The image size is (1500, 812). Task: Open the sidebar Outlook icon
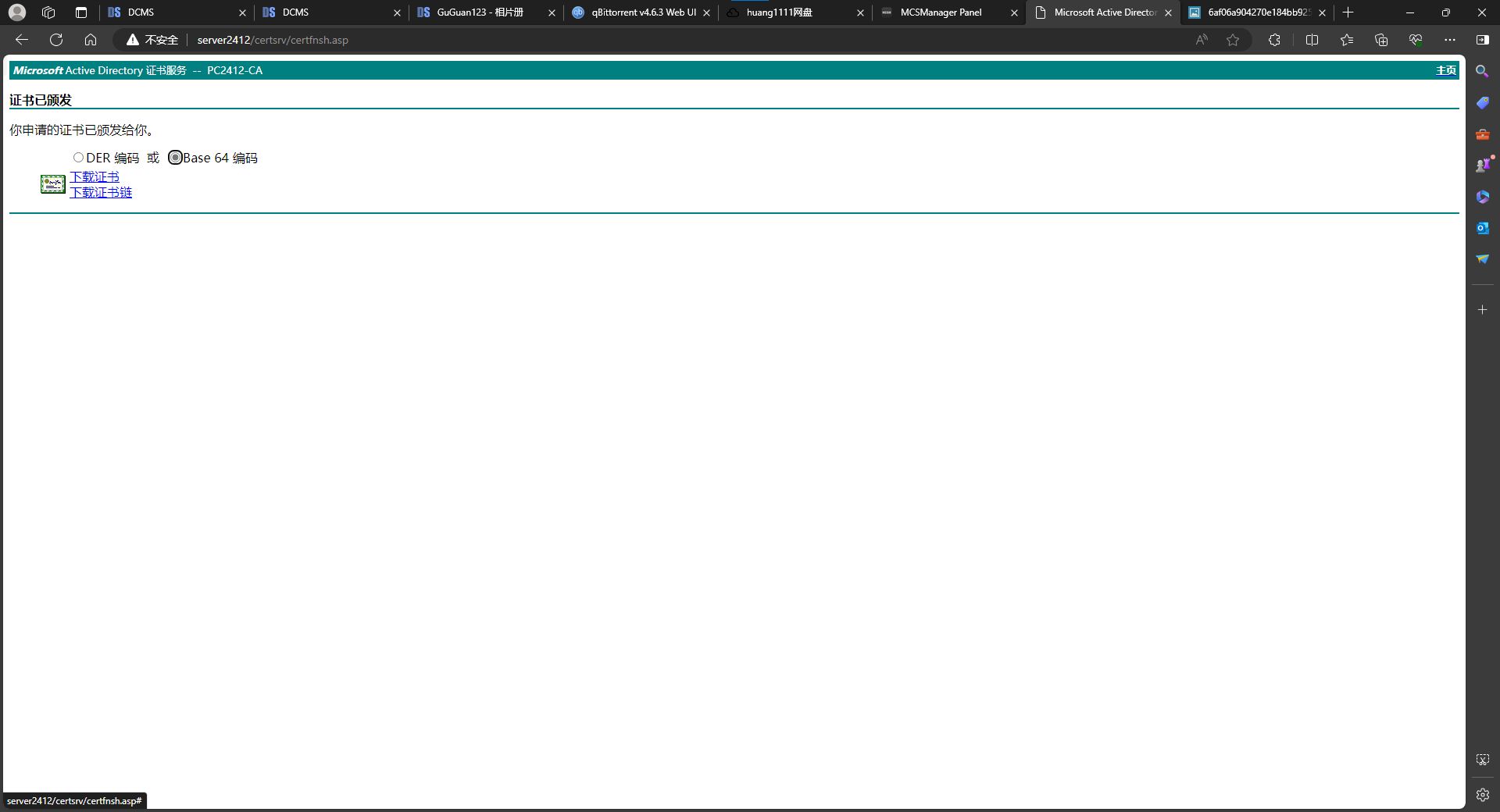pyautogui.click(x=1482, y=228)
